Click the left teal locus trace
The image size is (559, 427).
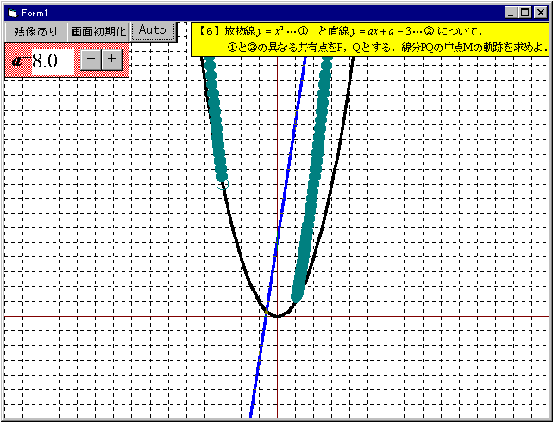(215, 118)
